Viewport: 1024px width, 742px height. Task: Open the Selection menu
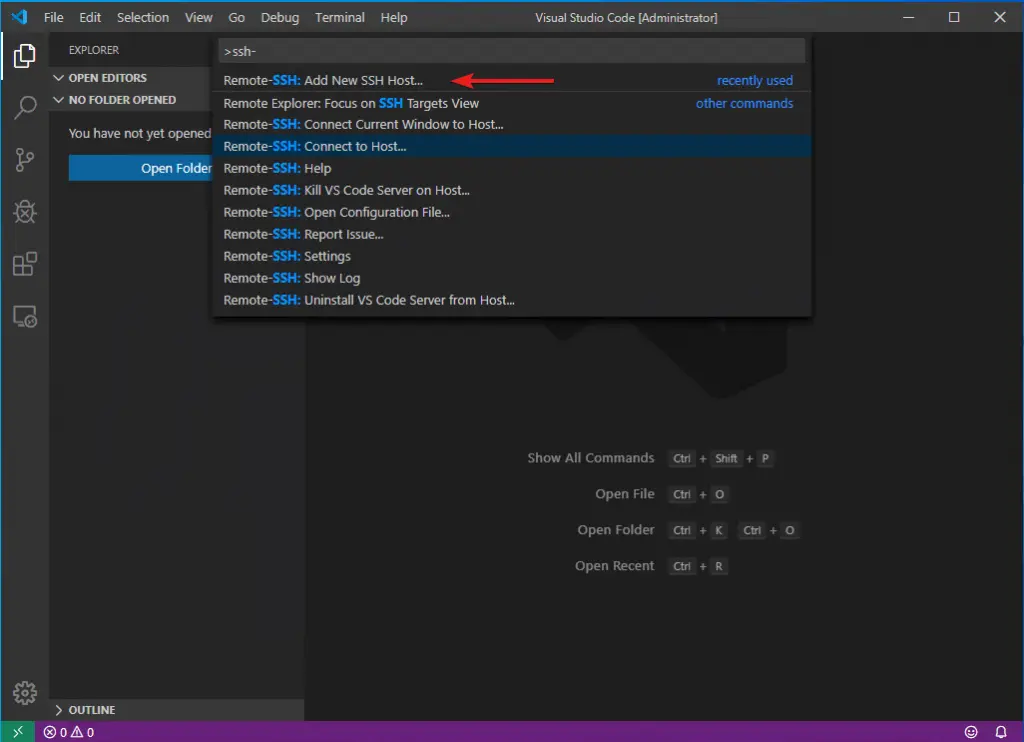tap(143, 18)
